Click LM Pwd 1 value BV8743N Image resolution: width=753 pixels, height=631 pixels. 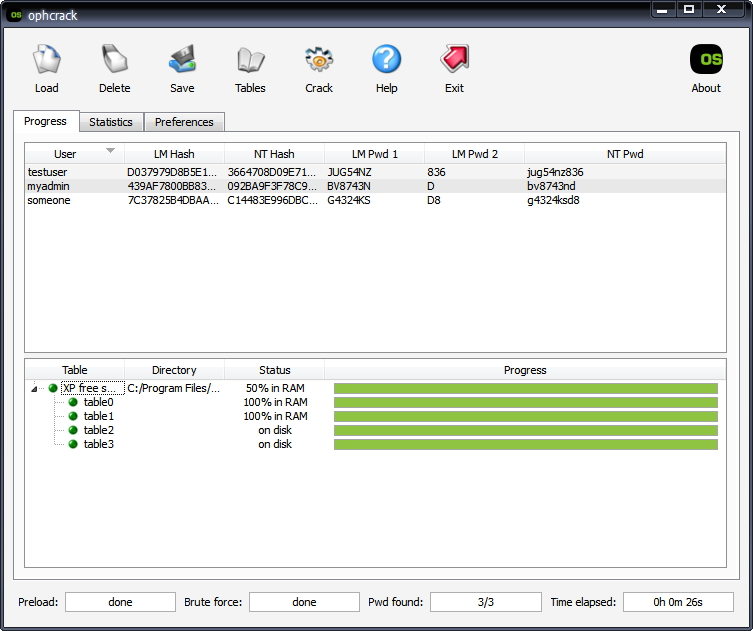[349, 186]
